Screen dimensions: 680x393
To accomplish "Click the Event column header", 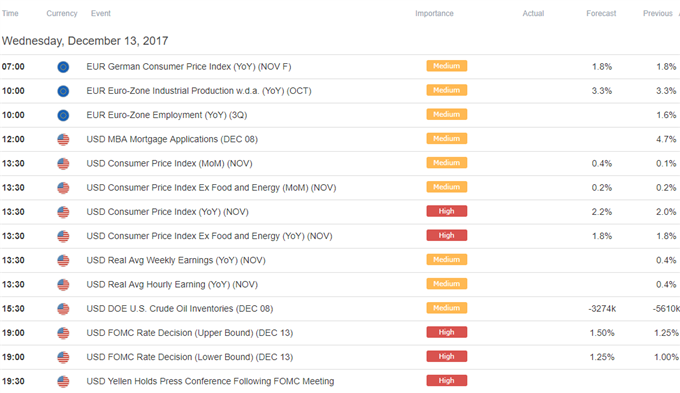I will (x=101, y=13).
